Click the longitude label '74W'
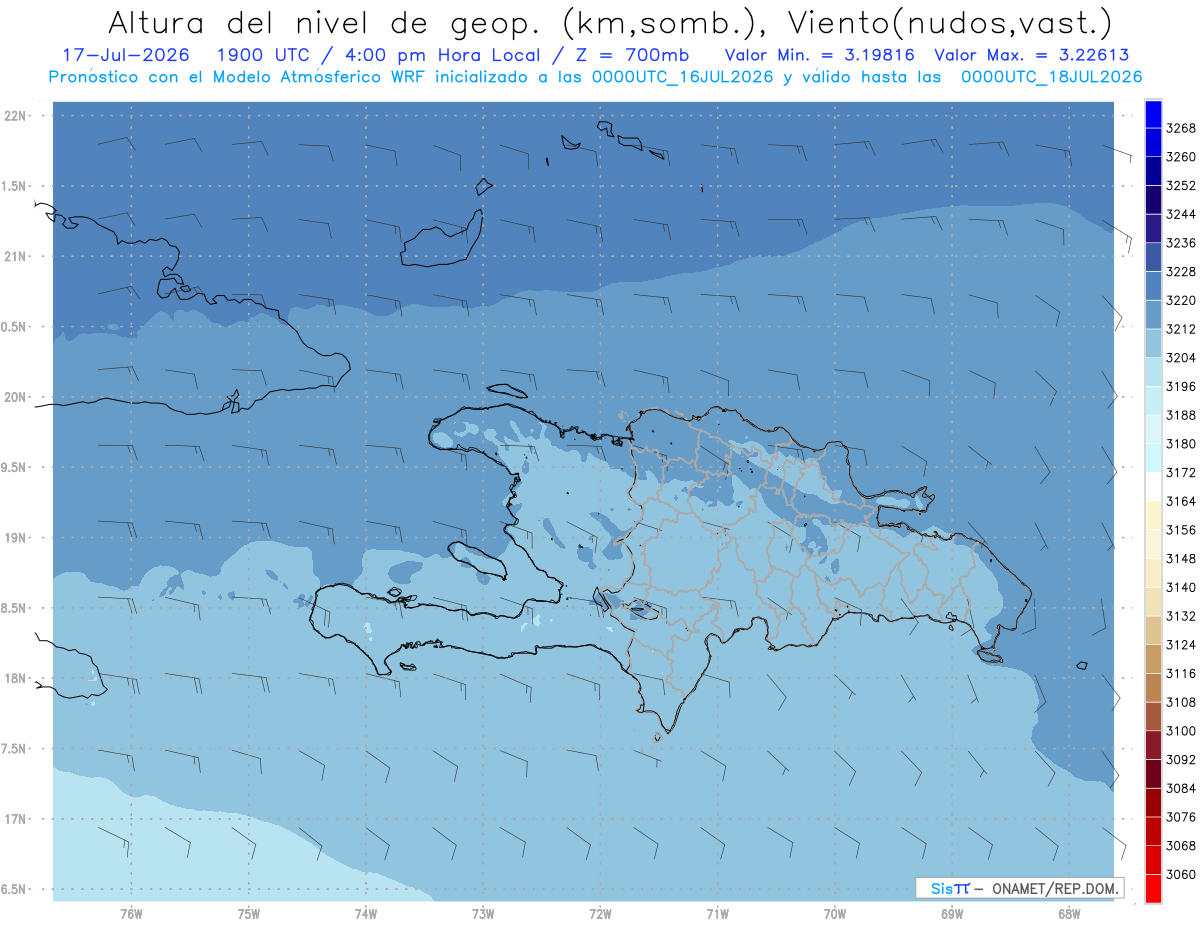Viewport: 1200px width, 927px height. pos(366,913)
